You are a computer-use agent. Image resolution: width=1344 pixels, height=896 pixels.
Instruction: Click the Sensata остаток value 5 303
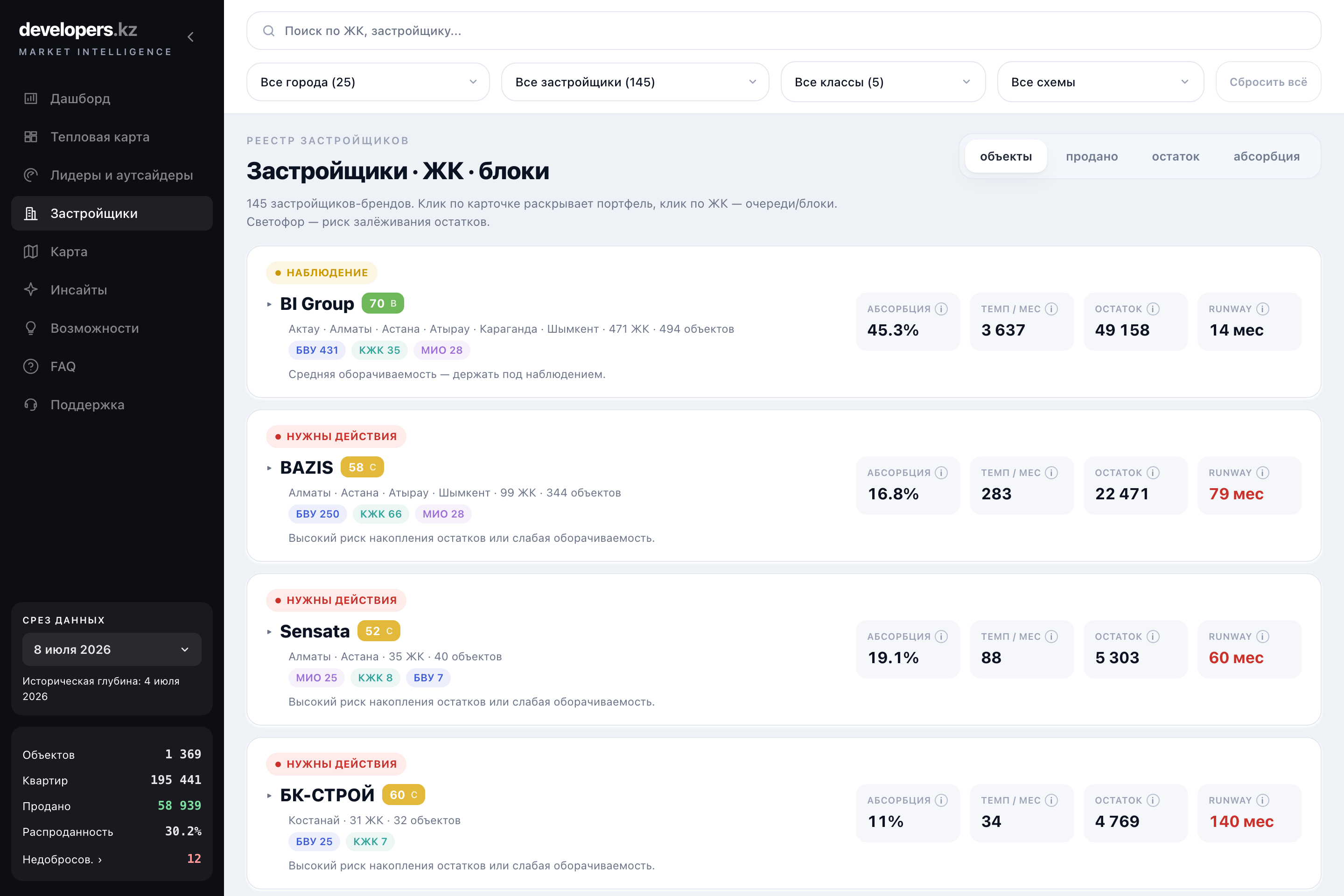[1117, 658]
